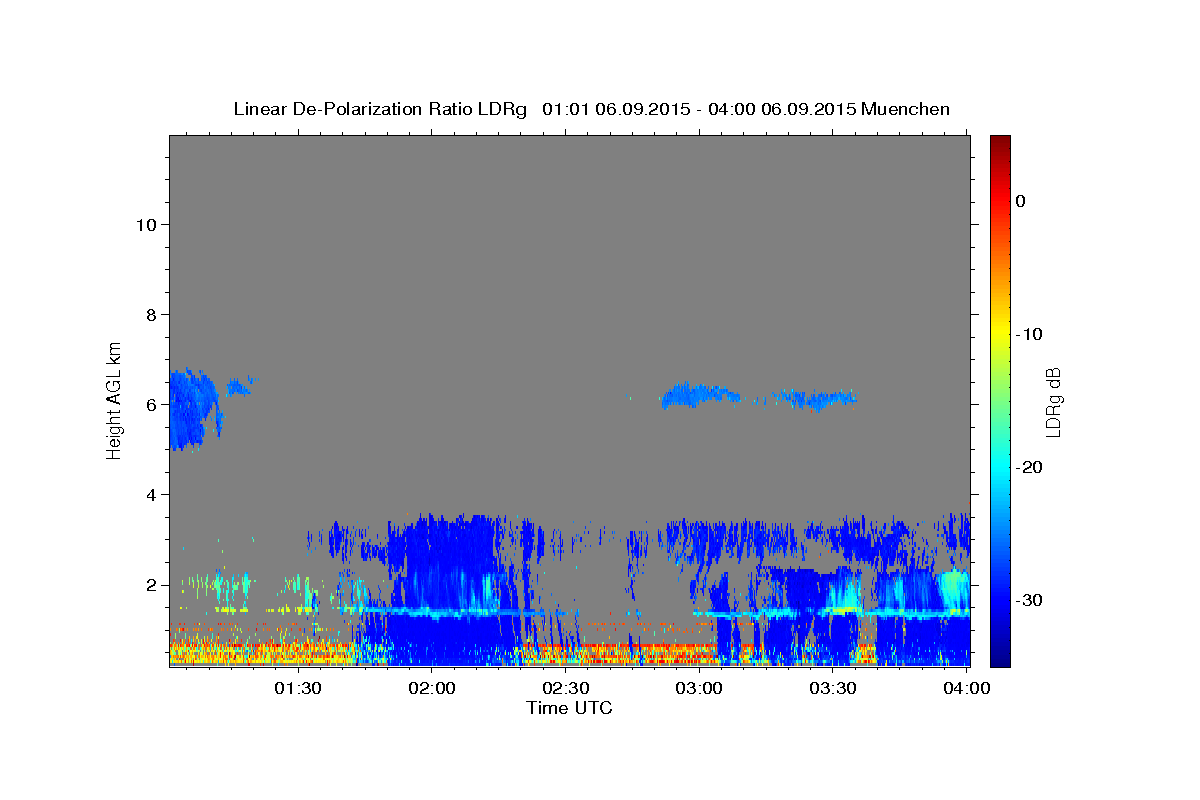Screen dimensions: 1200x800
Task: Click the 02:30 time tick label
Action: 565,688
